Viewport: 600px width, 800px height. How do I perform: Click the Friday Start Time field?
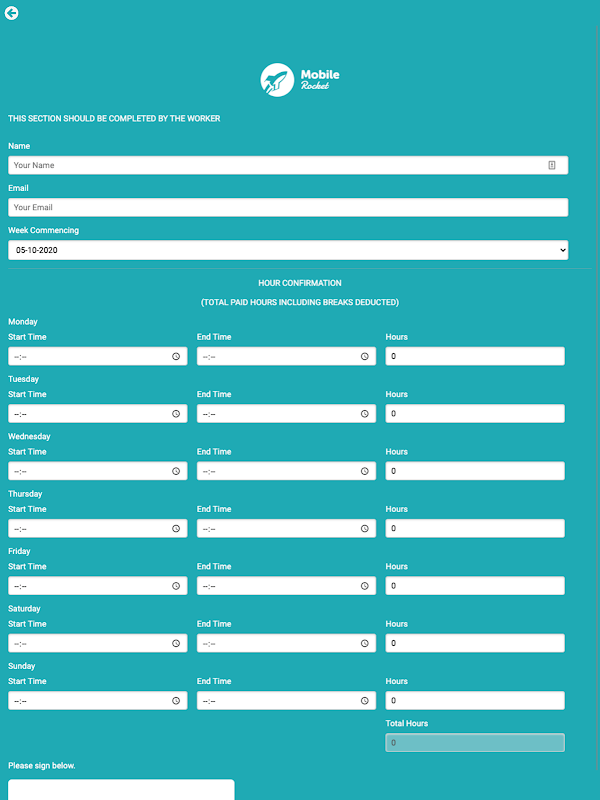click(97, 586)
